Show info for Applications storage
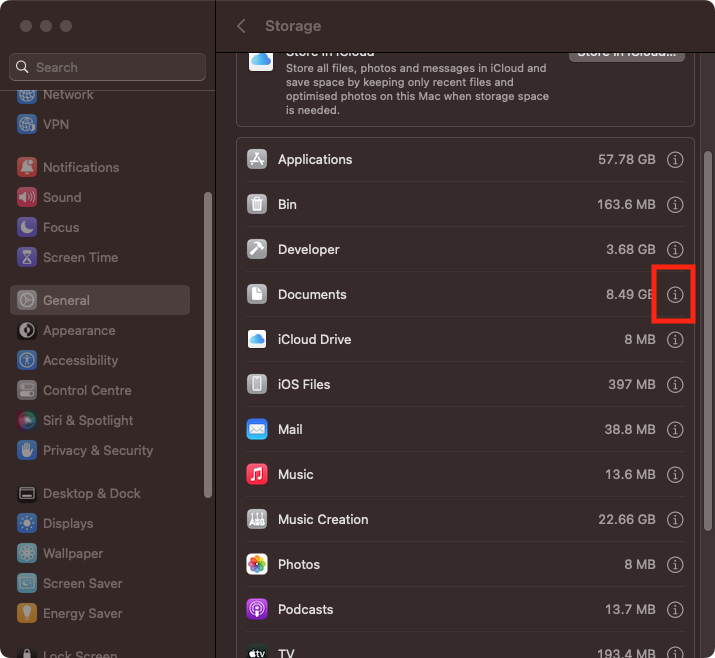This screenshot has height=658, width=715. point(675,160)
